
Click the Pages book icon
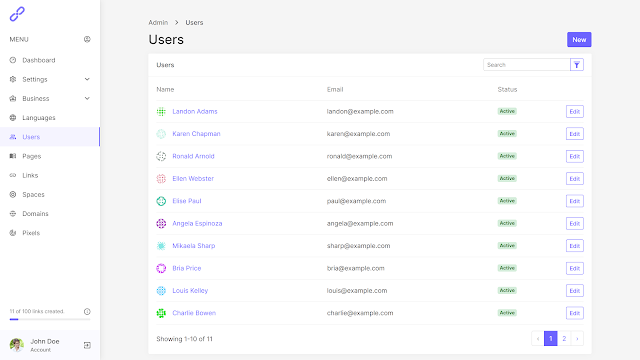[13, 156]
